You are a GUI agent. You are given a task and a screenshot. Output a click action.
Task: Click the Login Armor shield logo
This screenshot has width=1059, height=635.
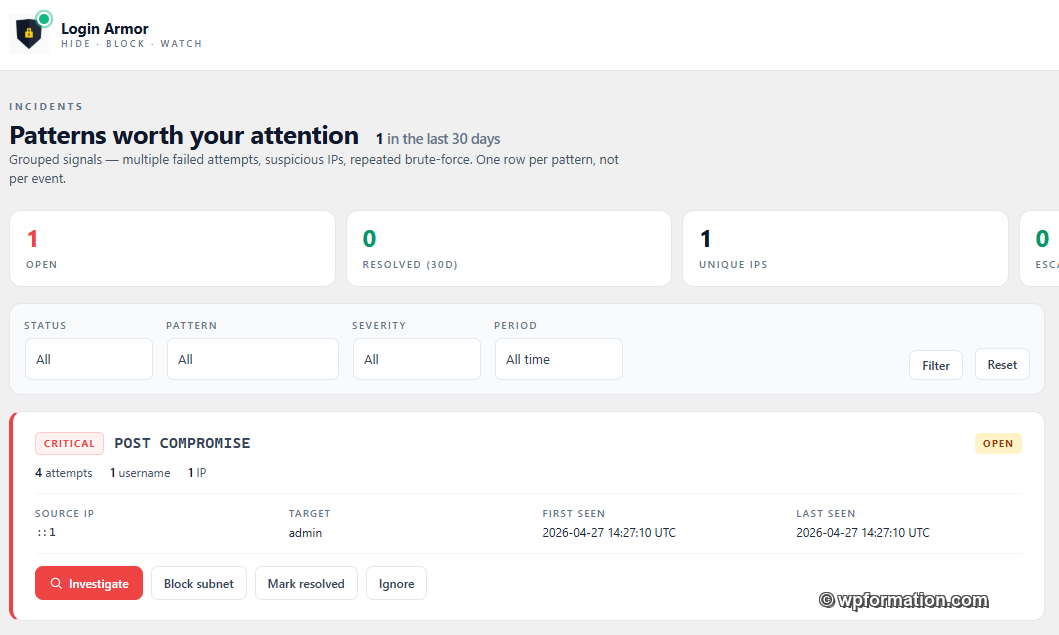(x=28, y=33)
